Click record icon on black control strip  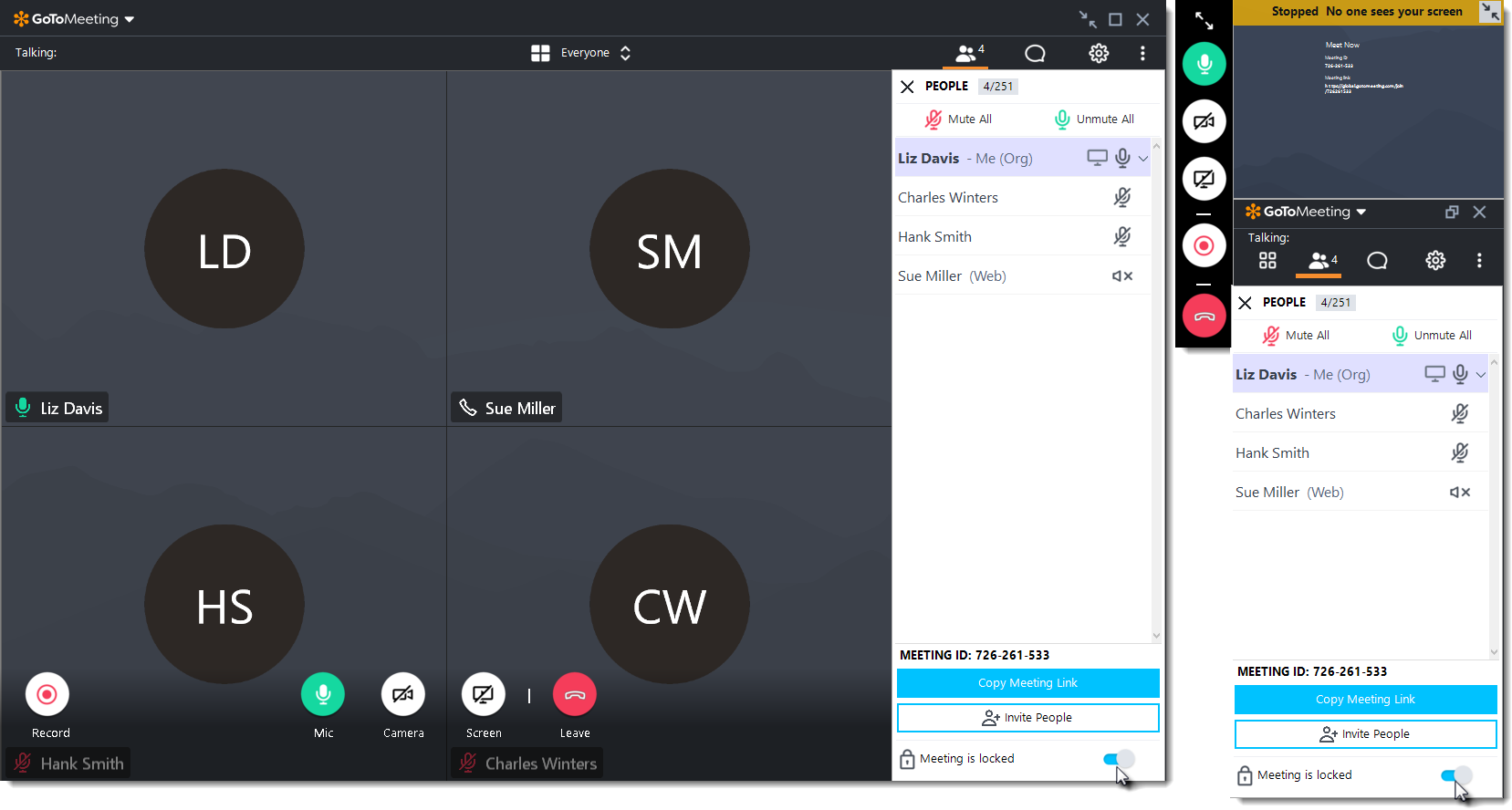pos(1204,246)
